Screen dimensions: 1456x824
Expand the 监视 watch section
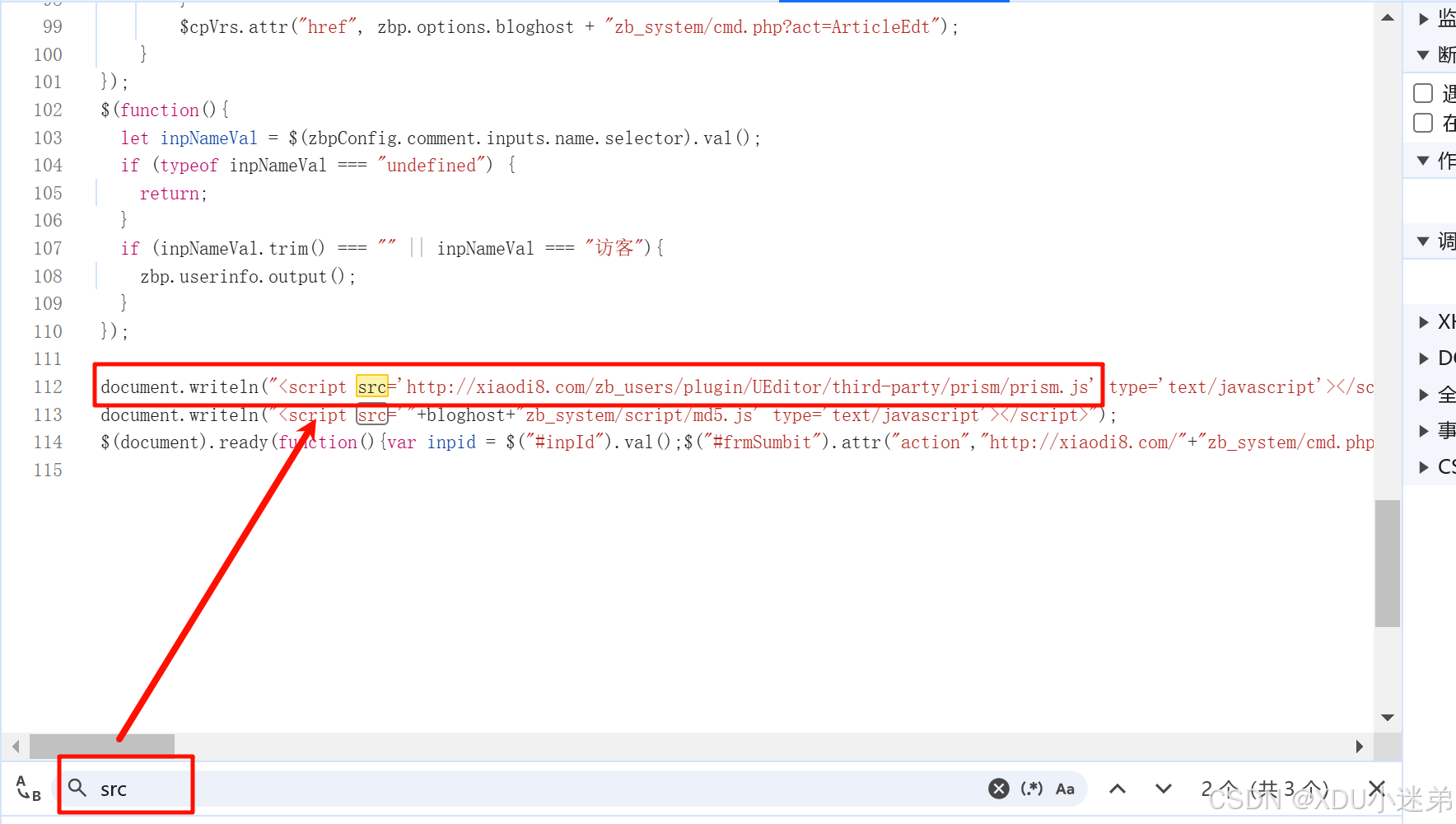(1424, 18)
